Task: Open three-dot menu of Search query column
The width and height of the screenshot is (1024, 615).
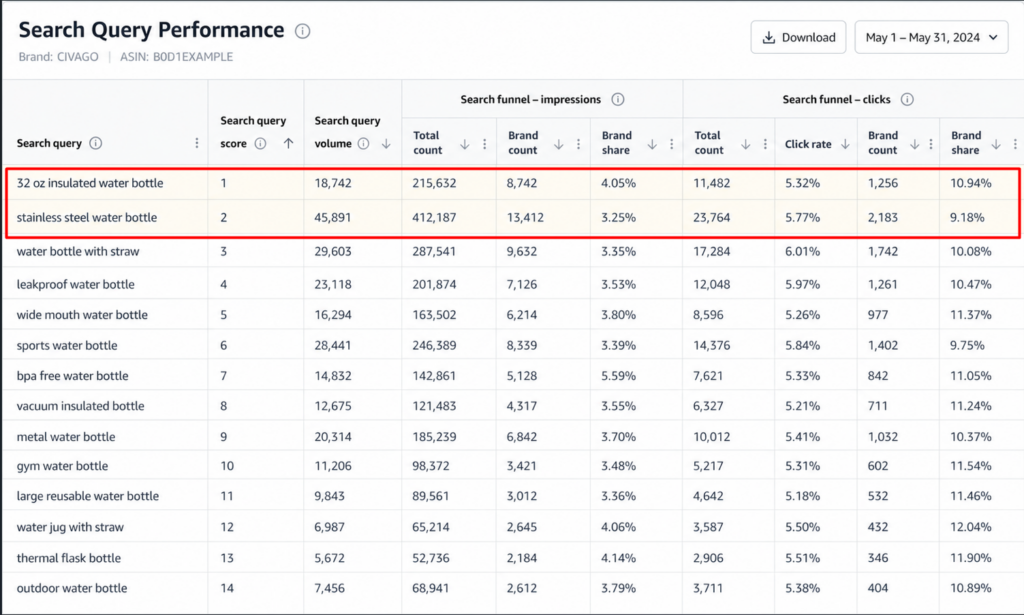Action: coord(197,143)
